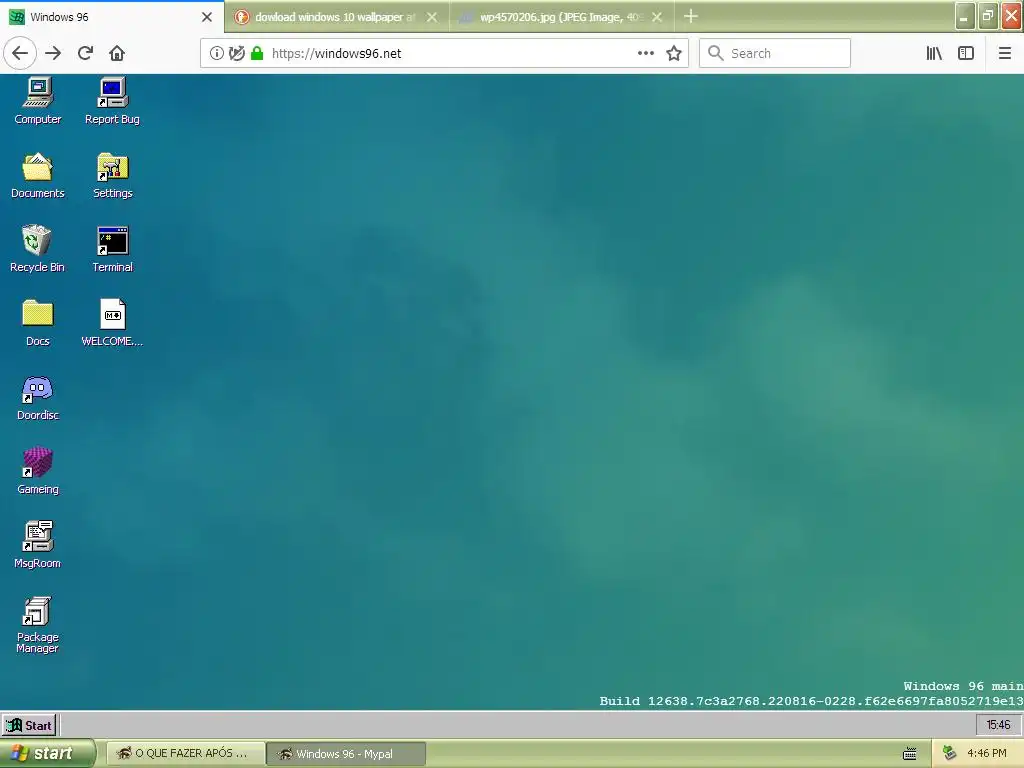Launch the Gameing shortcut
This screenshot has height=768, width=1024.
point(38,471)
